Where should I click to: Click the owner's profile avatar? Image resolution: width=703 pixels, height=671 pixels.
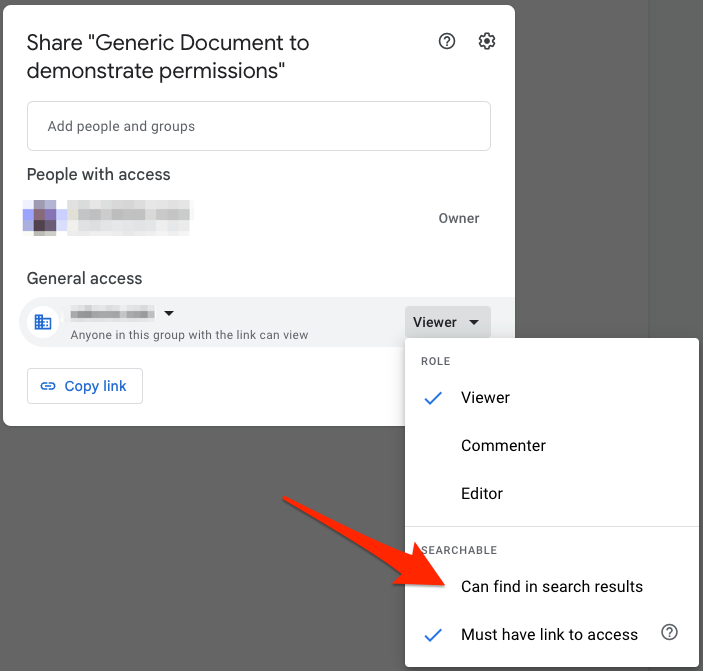click(45, 216)
